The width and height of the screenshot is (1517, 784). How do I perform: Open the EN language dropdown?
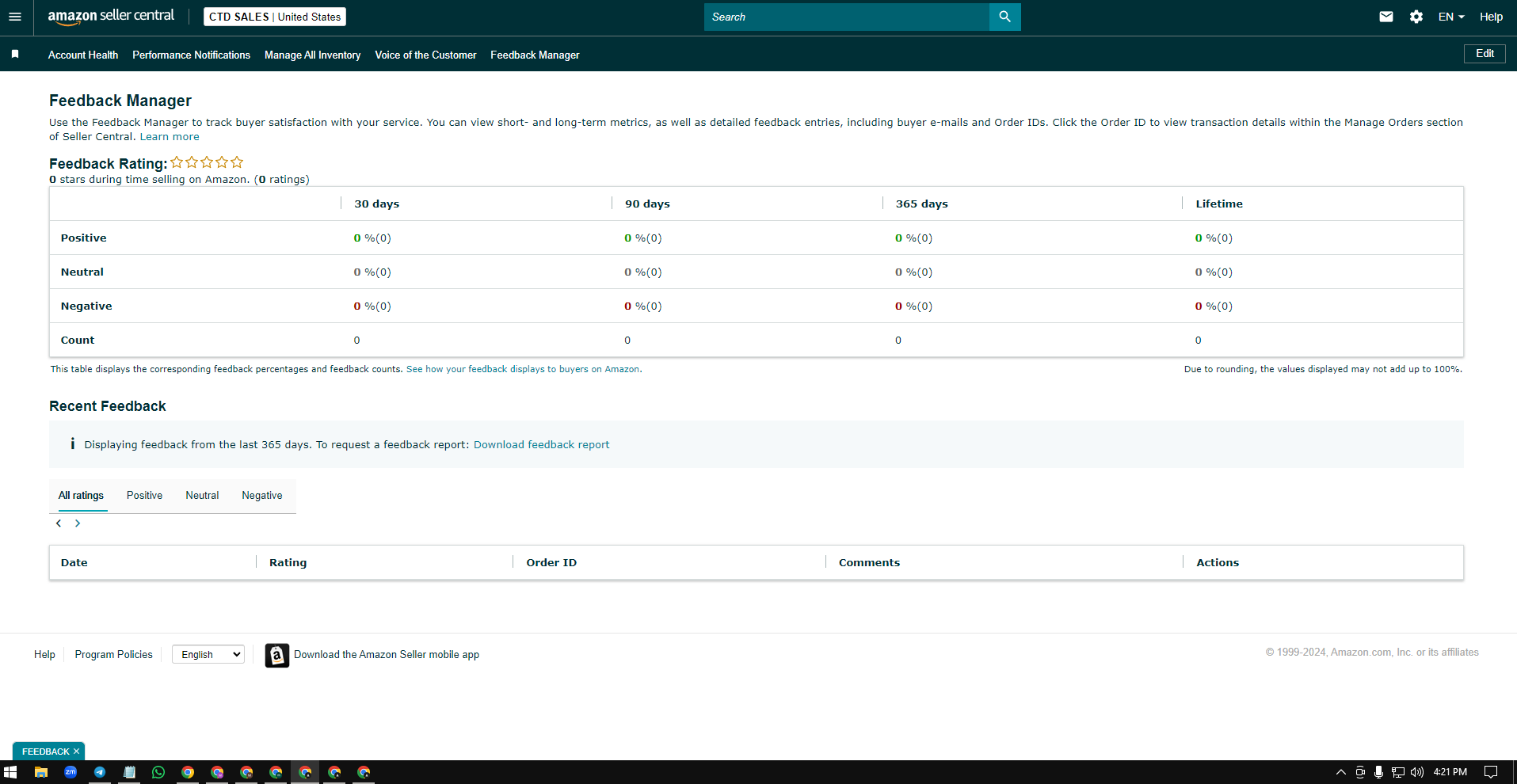1451,17
